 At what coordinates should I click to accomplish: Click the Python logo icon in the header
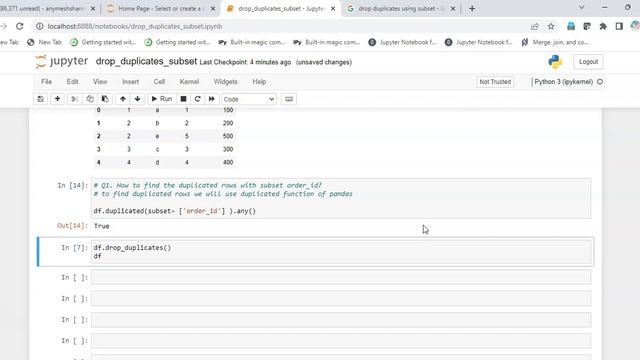555,62
